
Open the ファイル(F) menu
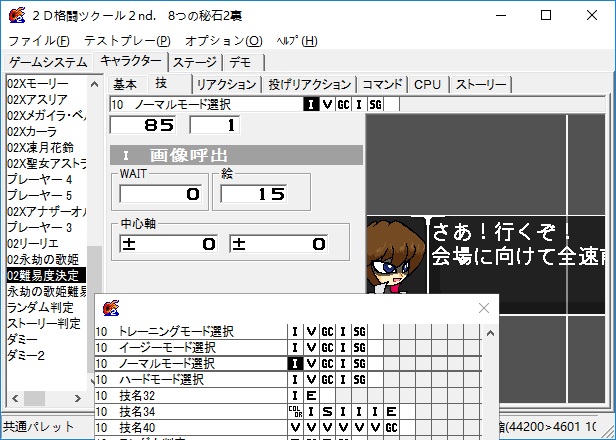click(x=39, y=40)
